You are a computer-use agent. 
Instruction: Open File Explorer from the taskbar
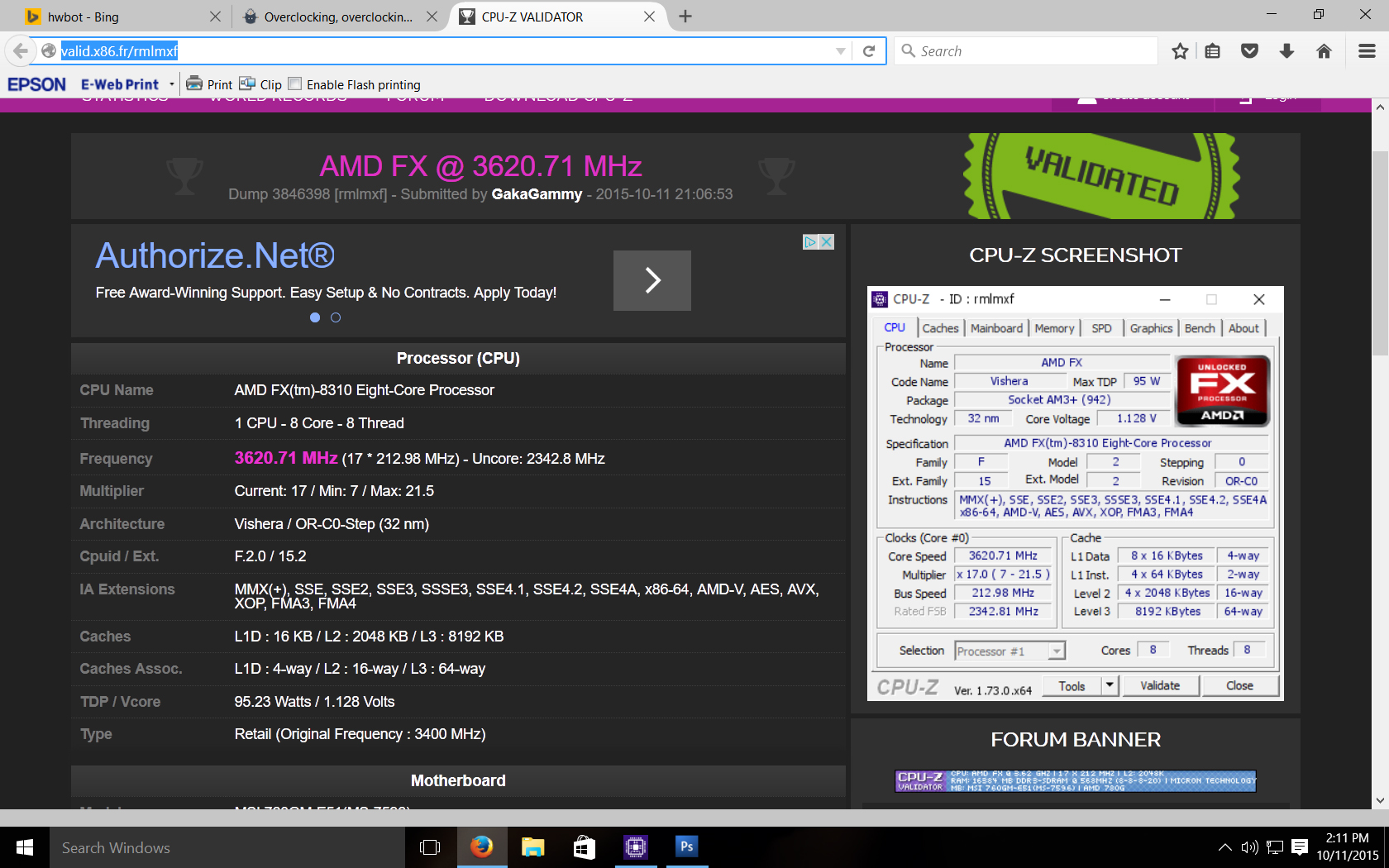pos(532,847)
